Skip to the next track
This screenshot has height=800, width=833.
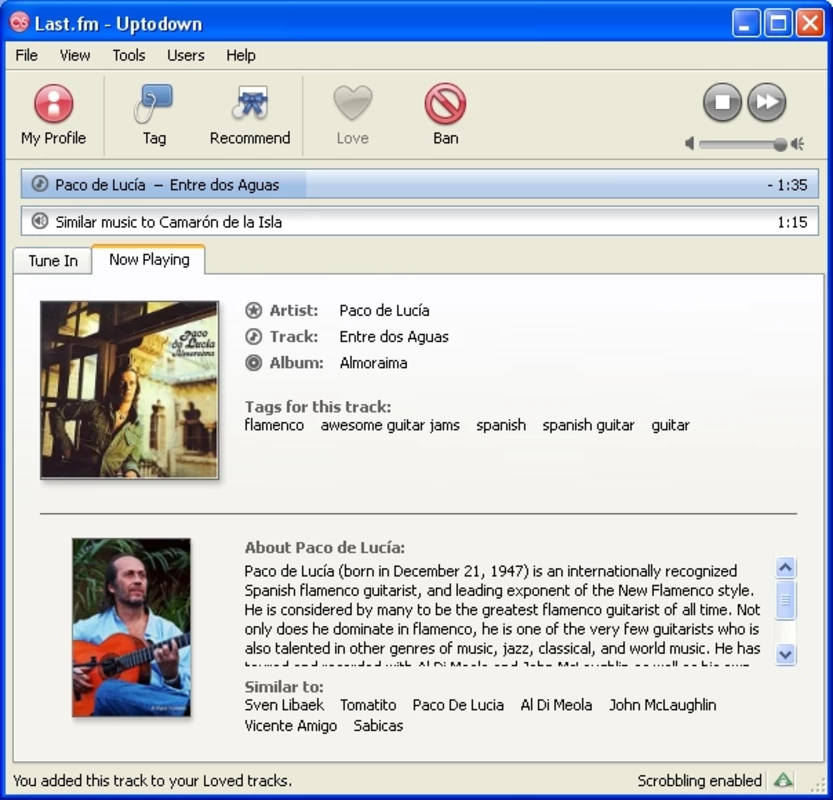coord(767,102)
